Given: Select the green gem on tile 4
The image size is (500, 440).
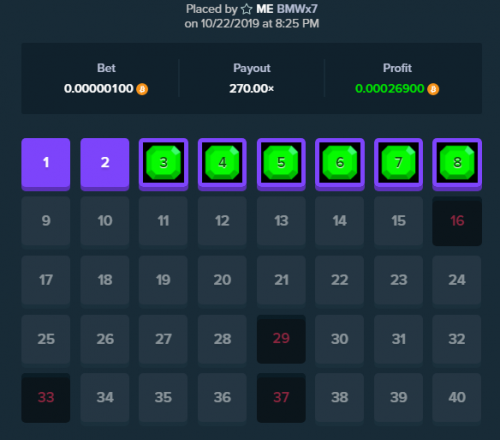Looking at the screenshot, I should pyautogui.click(x=222, y=162).
